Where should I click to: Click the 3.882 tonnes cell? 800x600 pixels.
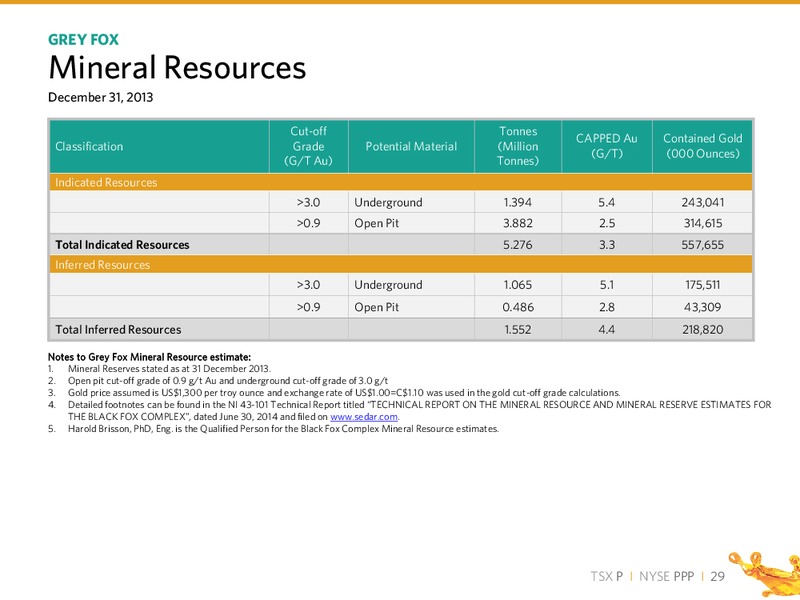(x=517, y=223)
